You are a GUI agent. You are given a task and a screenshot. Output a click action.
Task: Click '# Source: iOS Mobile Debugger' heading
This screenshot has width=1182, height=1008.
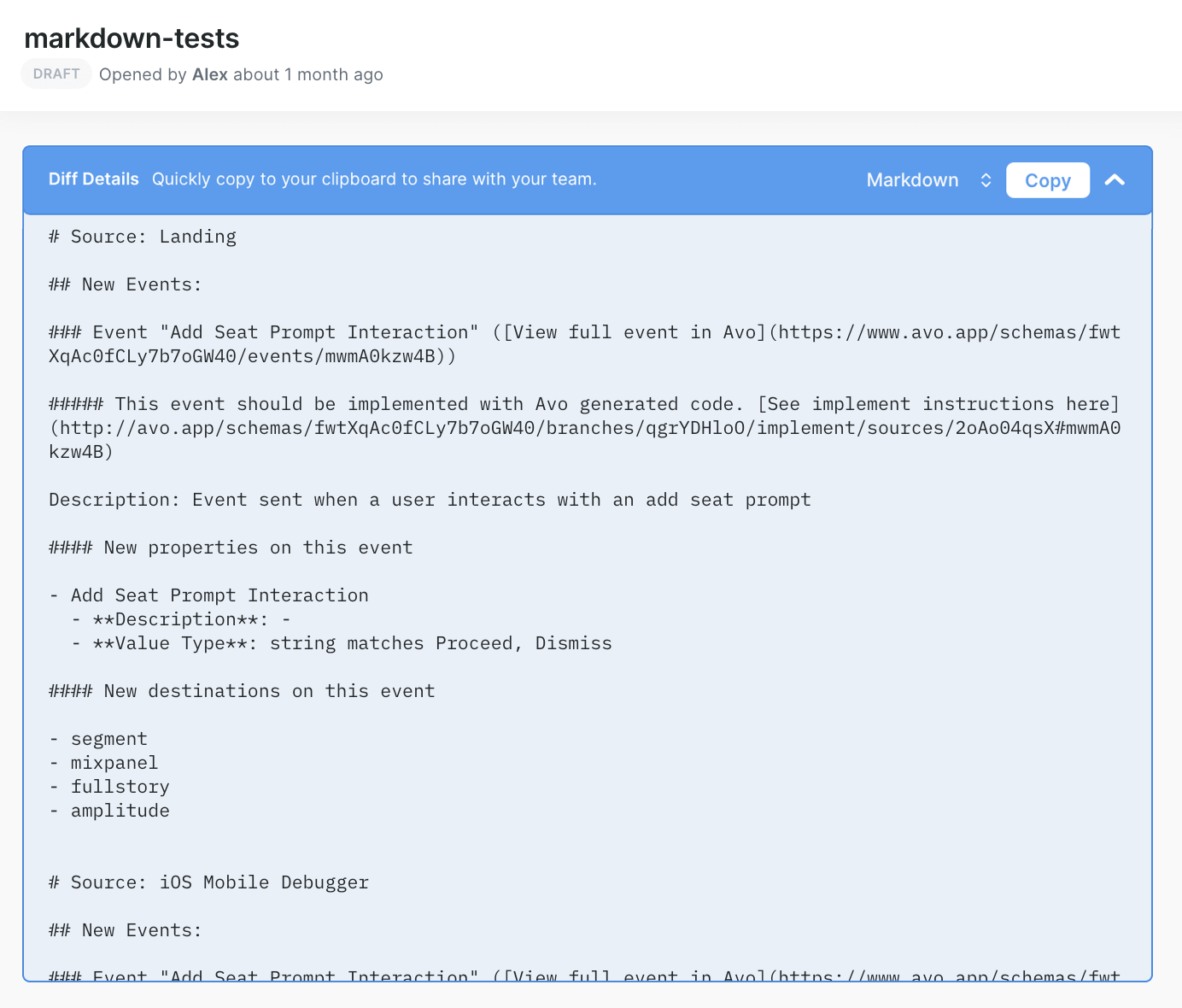(x=209, y=882)
